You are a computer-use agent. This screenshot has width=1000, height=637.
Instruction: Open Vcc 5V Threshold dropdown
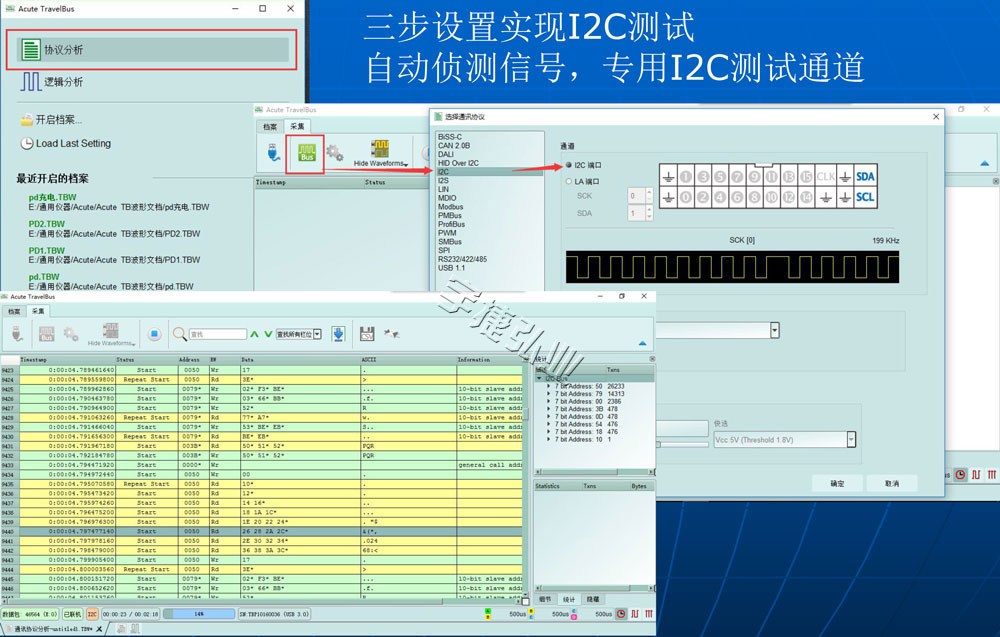pos(850,439)
